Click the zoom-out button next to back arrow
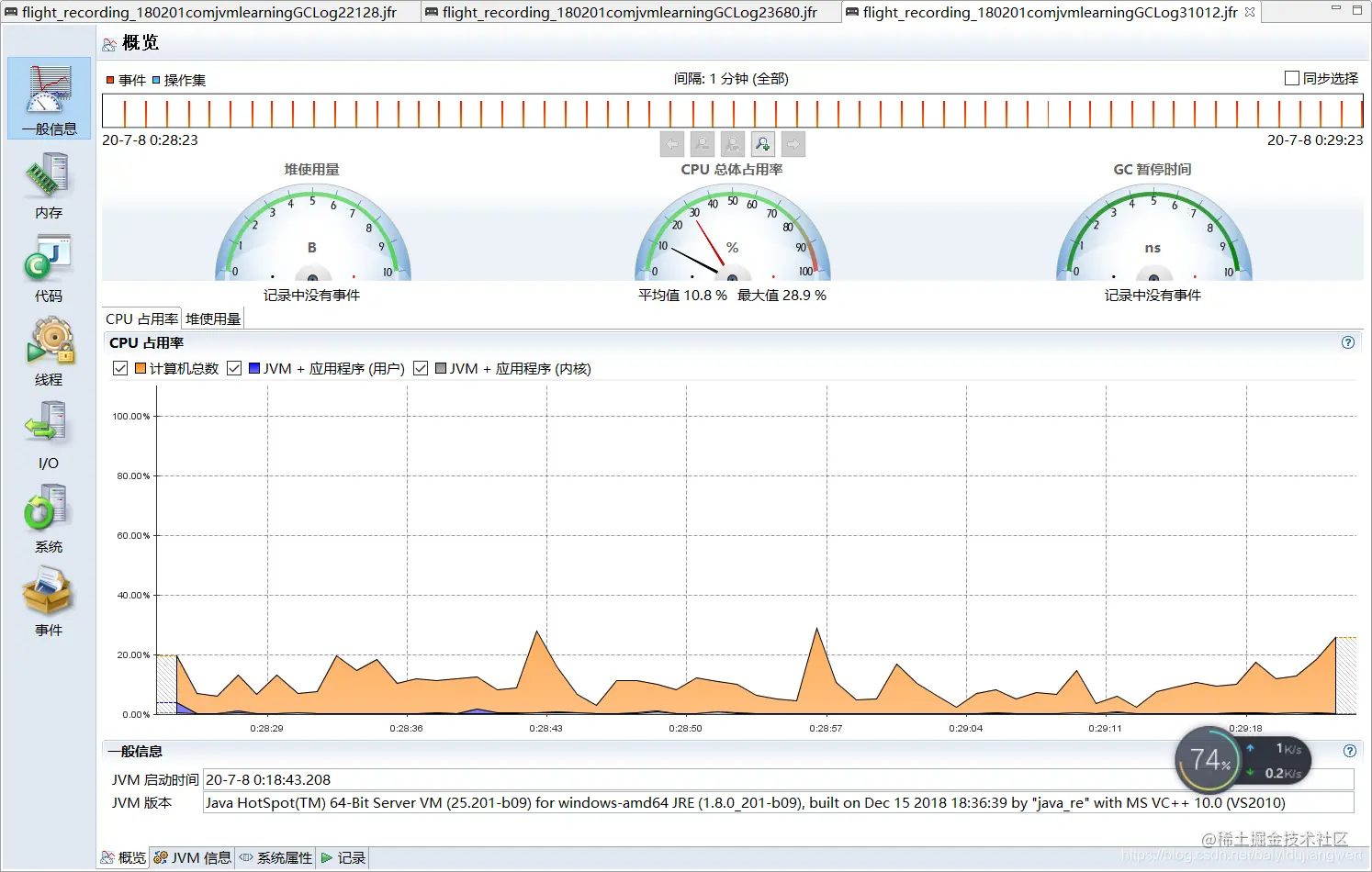The width and height of the screenshot is (1372, 872). (702, 144)
